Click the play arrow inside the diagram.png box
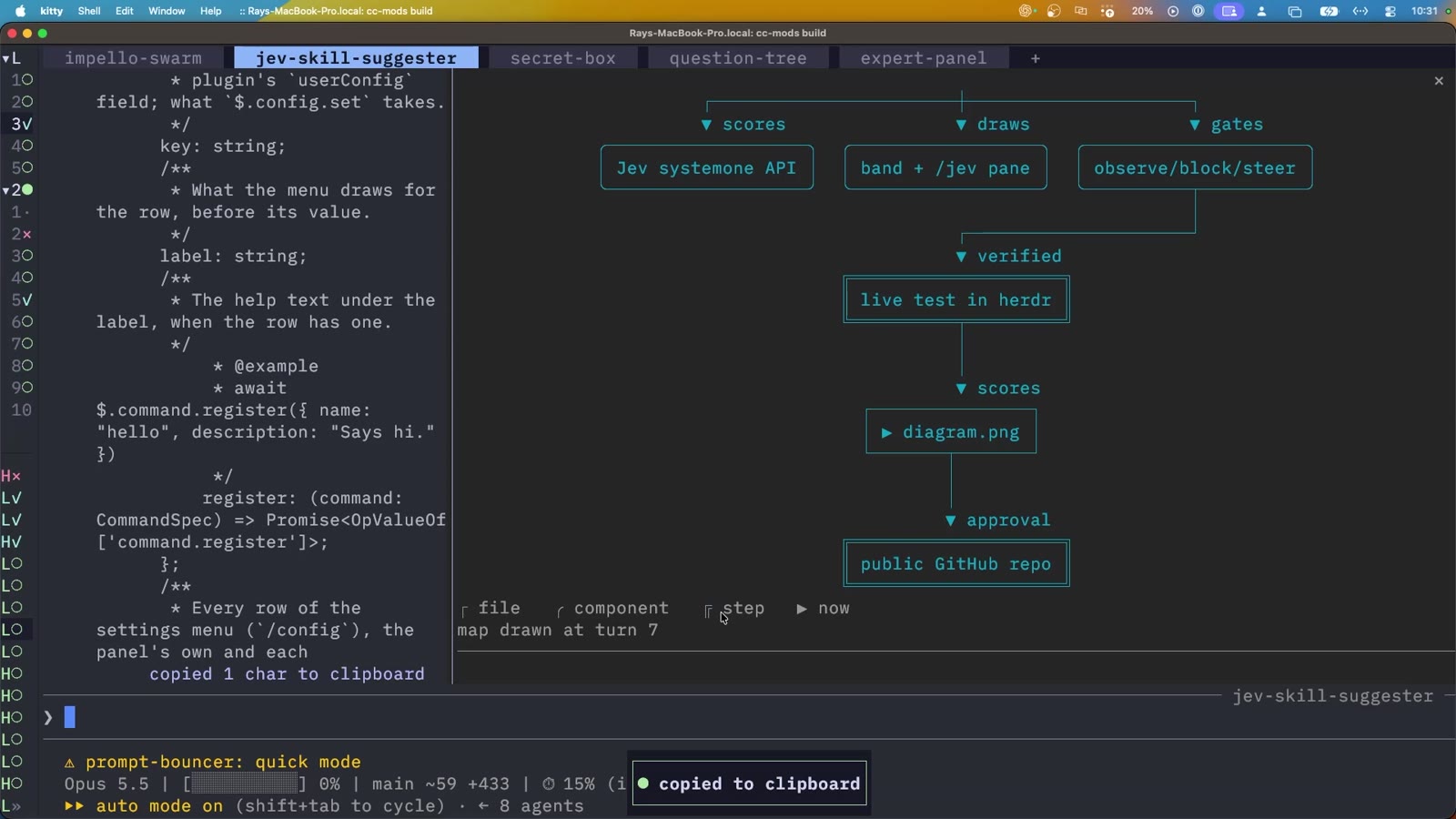Screen dimensions: 1456x819 [886, 432]
